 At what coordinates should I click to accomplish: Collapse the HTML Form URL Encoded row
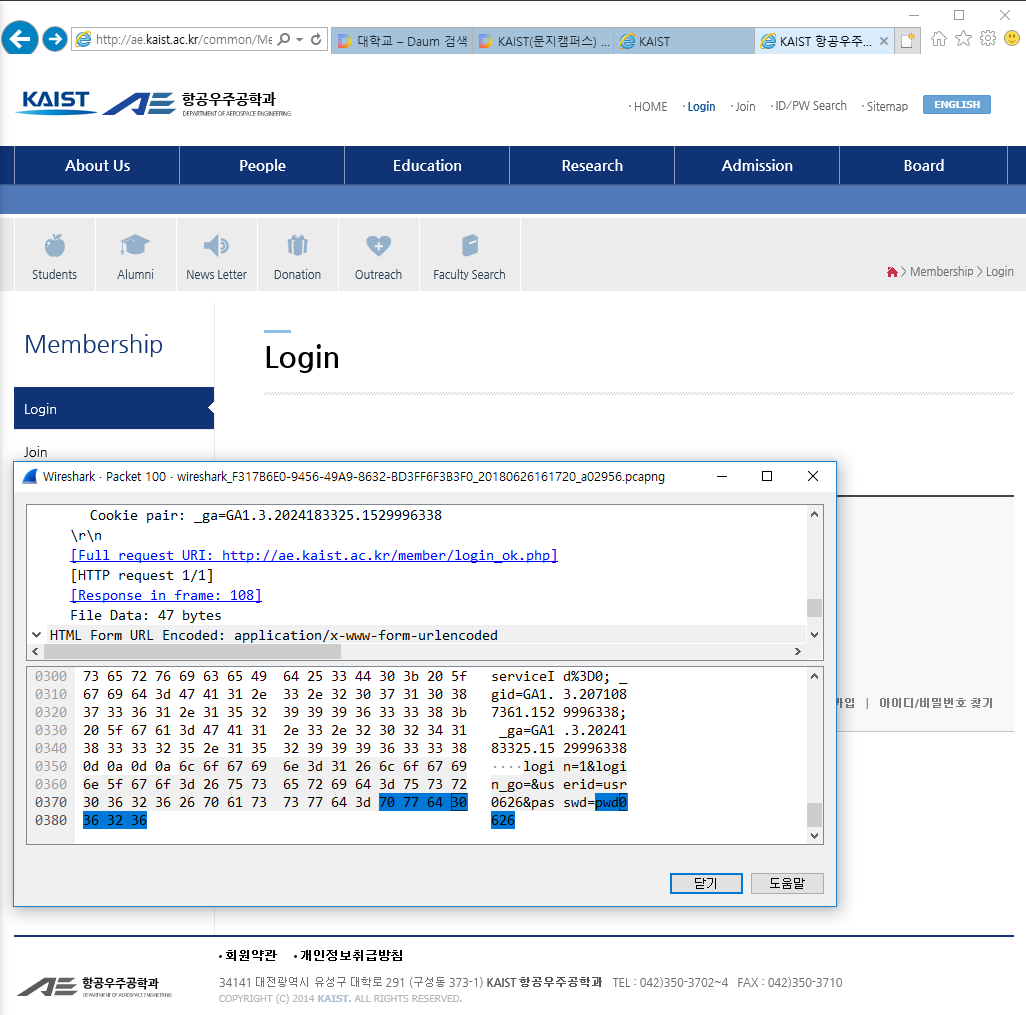coord(37,635)
